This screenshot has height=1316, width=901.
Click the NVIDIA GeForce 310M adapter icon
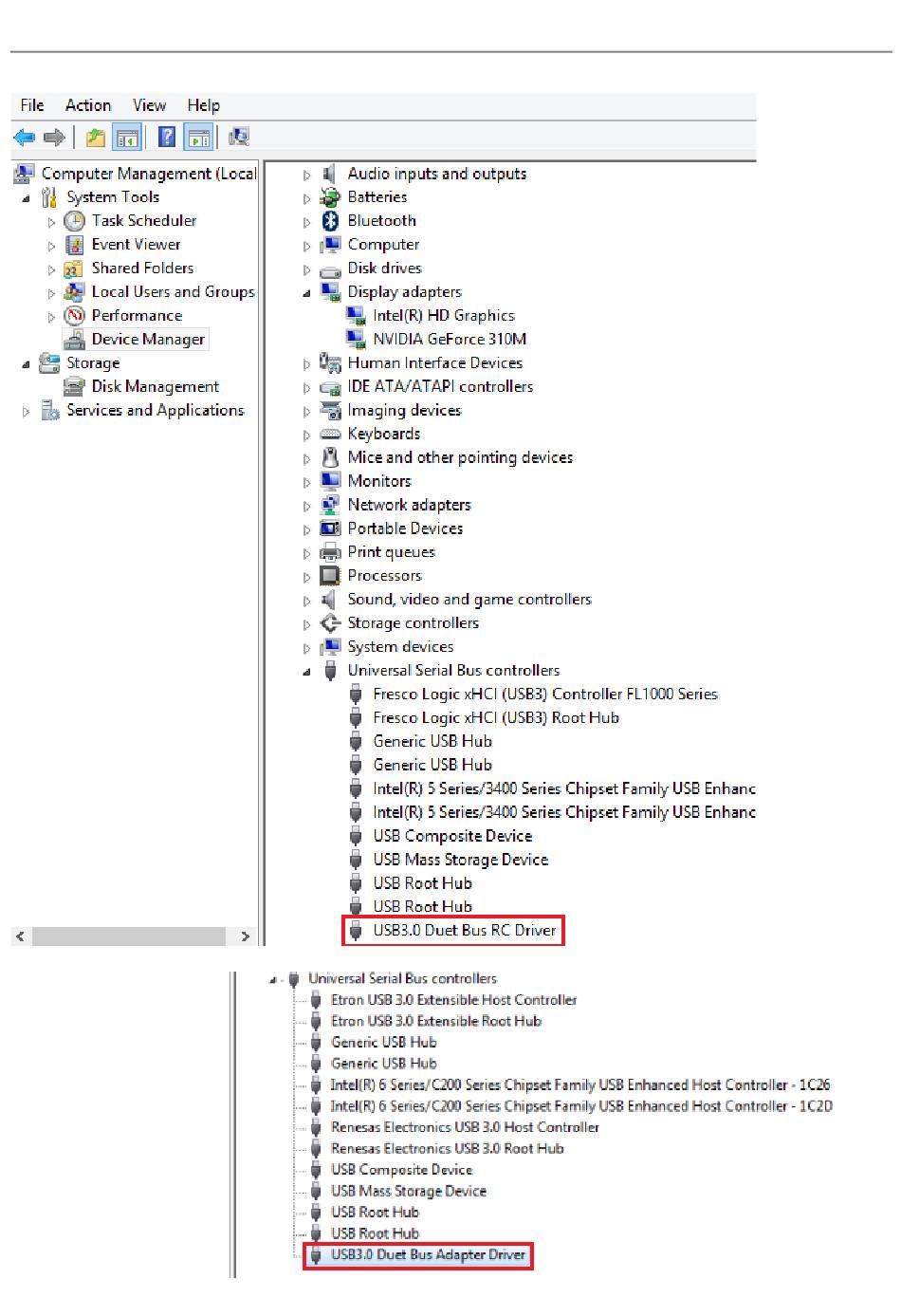coord(356,339)
